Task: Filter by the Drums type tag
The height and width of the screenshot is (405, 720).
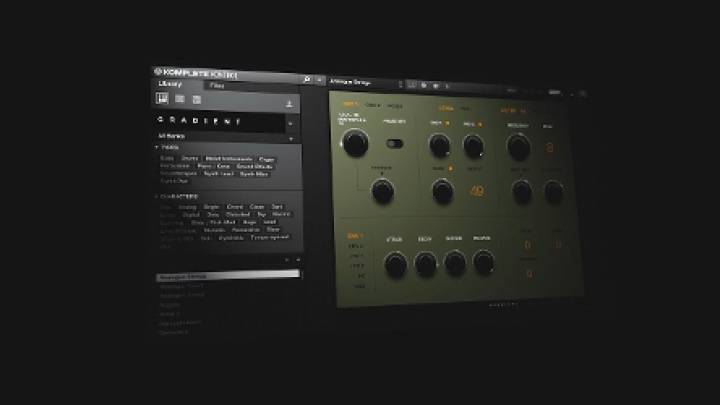Action: coord(189,158)
